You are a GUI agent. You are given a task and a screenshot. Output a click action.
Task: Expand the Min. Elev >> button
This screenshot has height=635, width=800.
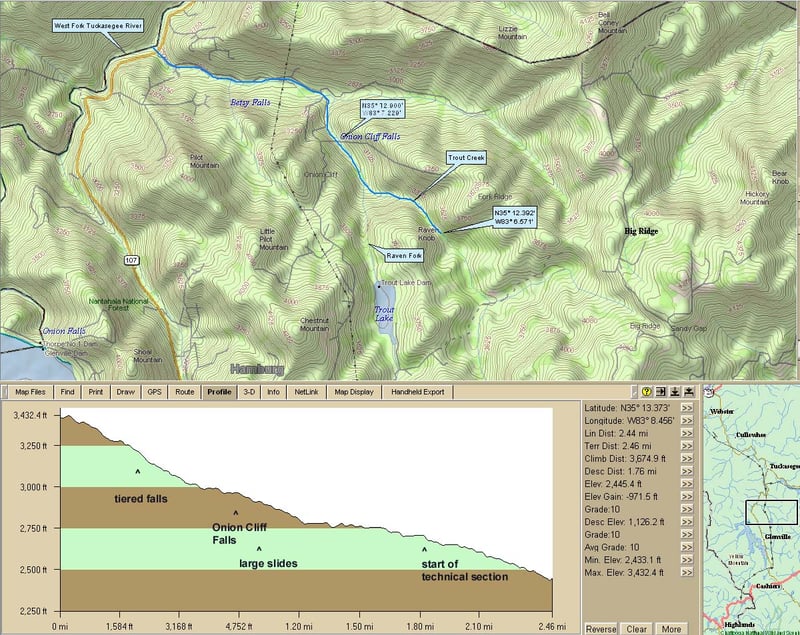(x=687, y=560)
